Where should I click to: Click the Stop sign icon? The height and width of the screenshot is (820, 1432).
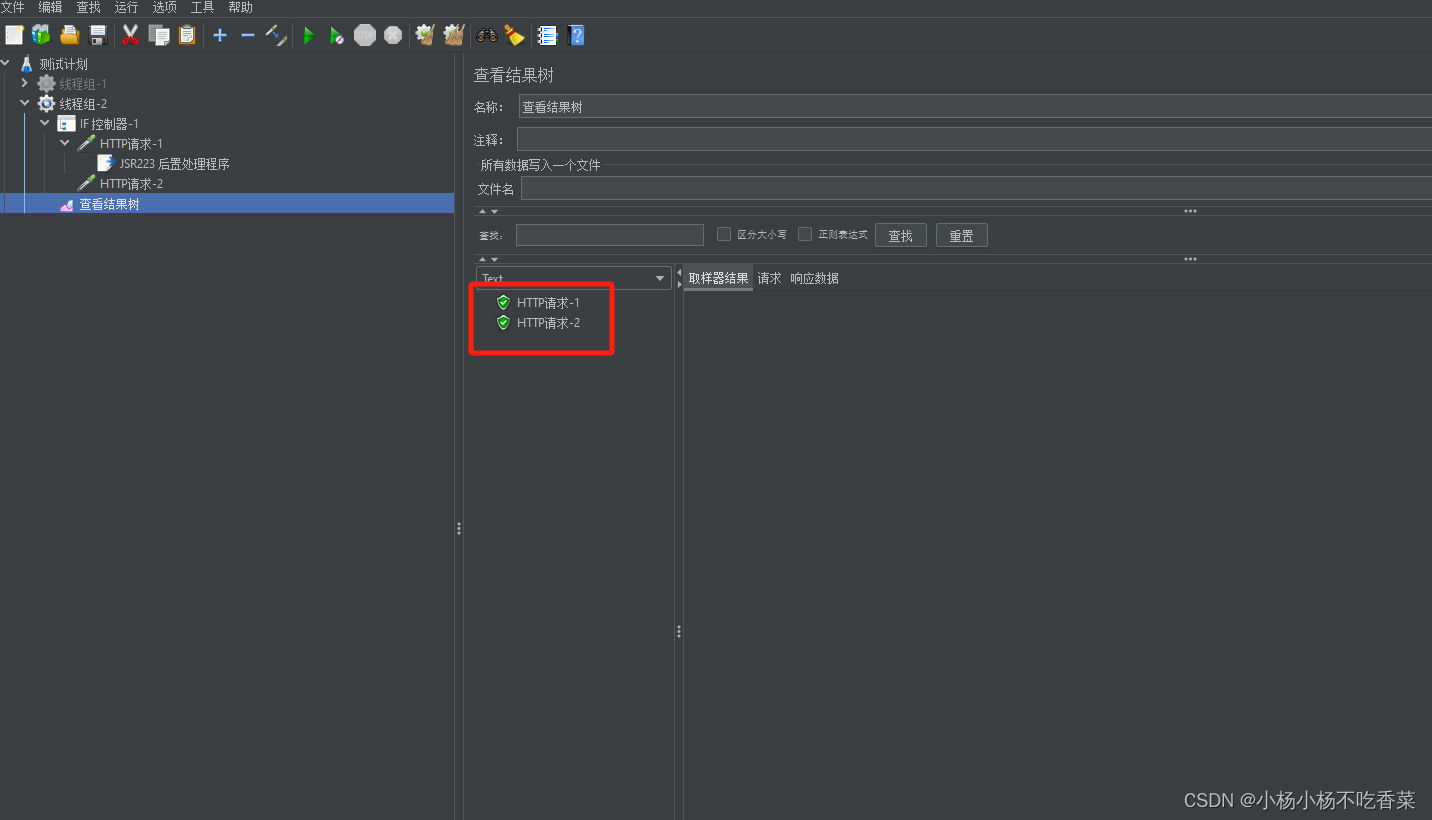(x=365, y=35)
